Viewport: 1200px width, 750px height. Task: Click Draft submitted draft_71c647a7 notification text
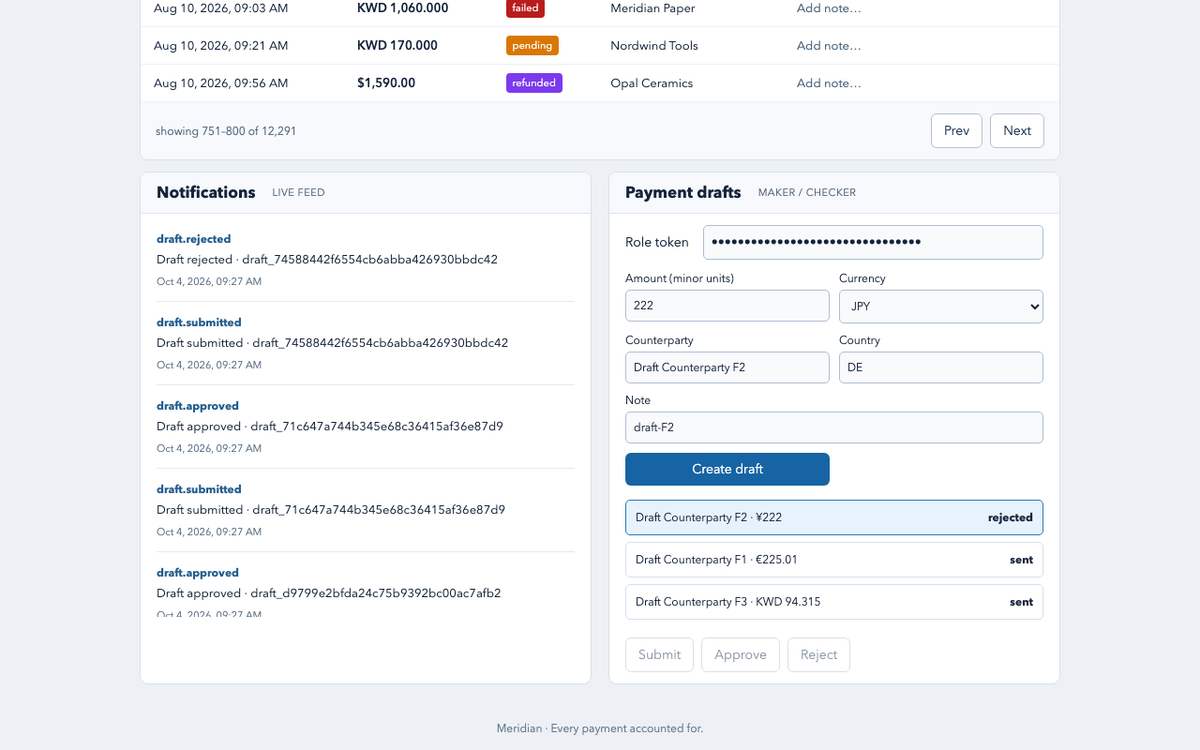(331, 510)
